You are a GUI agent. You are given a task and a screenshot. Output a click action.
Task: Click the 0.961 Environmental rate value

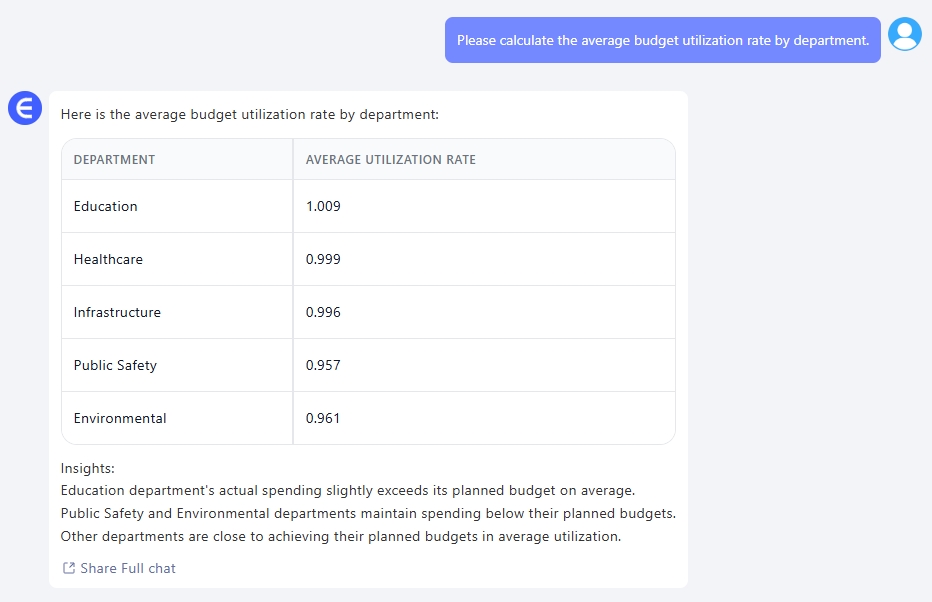click(x=323, y=418)
